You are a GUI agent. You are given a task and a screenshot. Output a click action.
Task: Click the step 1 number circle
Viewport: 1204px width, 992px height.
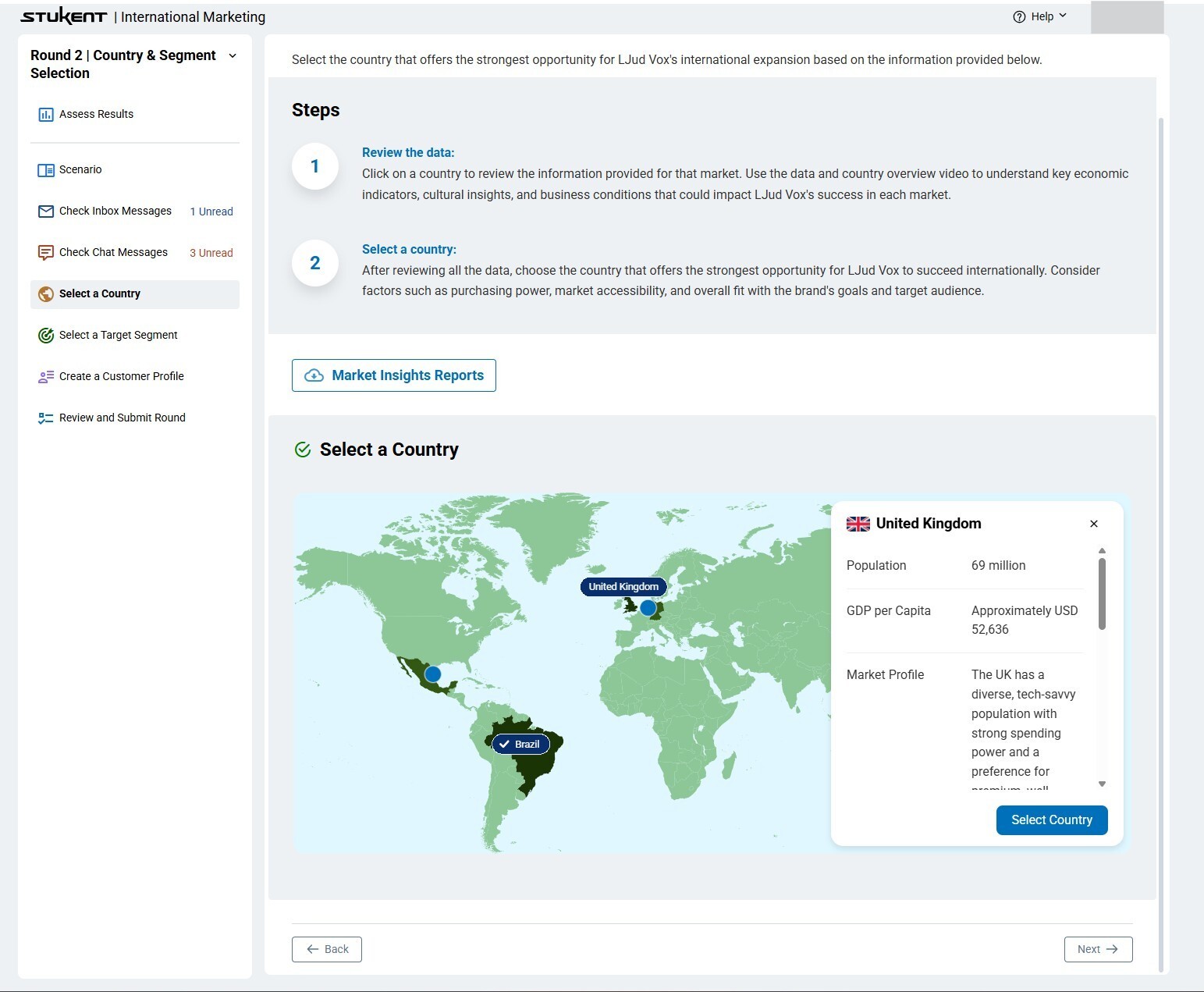(x=315, y=166)
